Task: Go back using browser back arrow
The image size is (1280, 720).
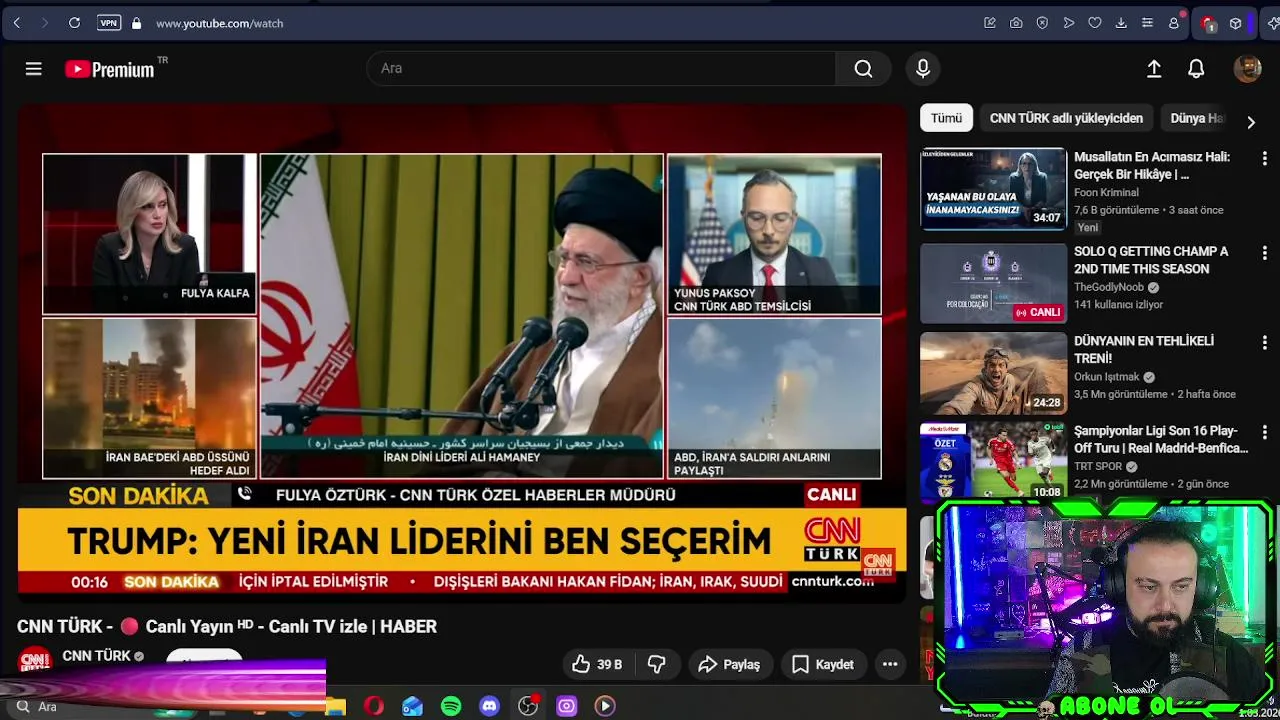Action: click(x=17, y=23)
